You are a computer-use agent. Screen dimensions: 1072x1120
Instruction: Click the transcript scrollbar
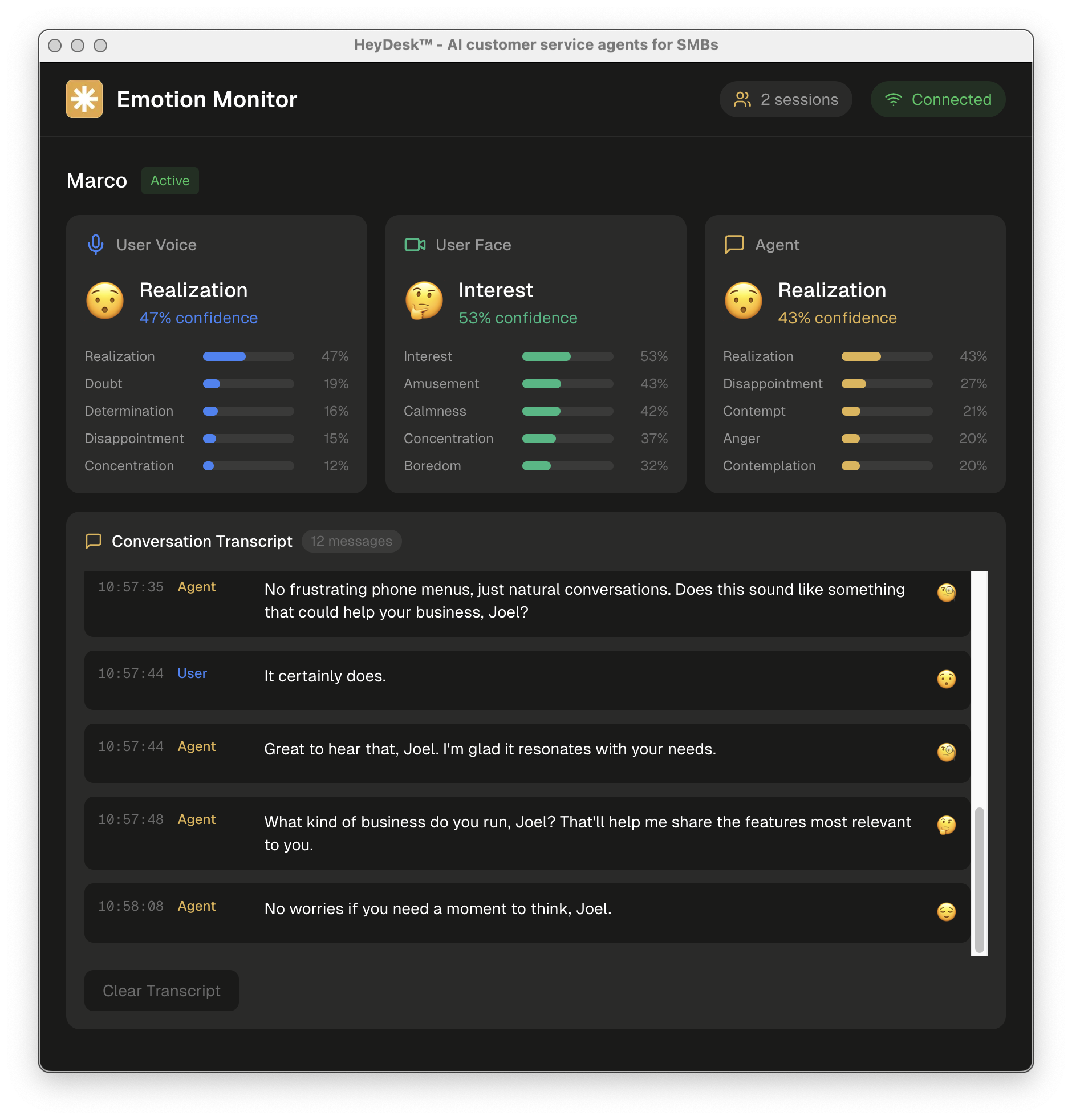click(980, 886)
